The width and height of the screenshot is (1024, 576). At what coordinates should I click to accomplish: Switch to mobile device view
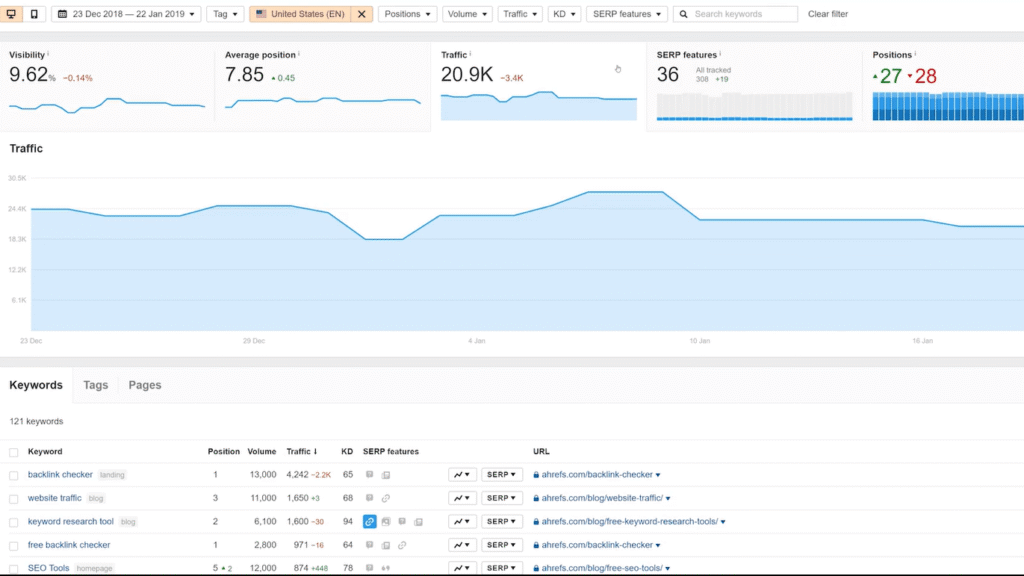pos(35,13)
